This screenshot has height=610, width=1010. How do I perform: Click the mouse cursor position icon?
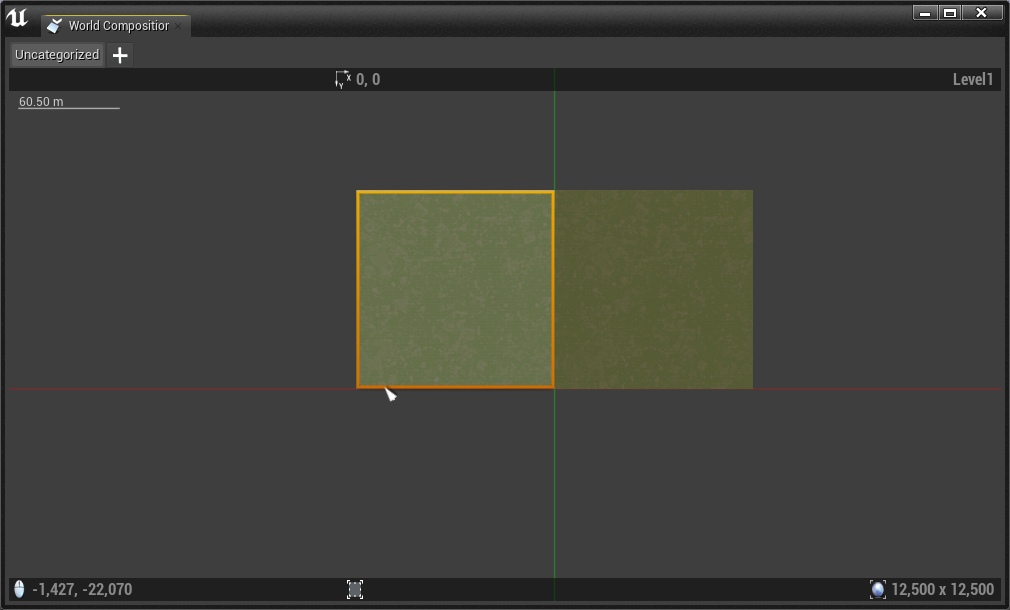click(19, 589)
